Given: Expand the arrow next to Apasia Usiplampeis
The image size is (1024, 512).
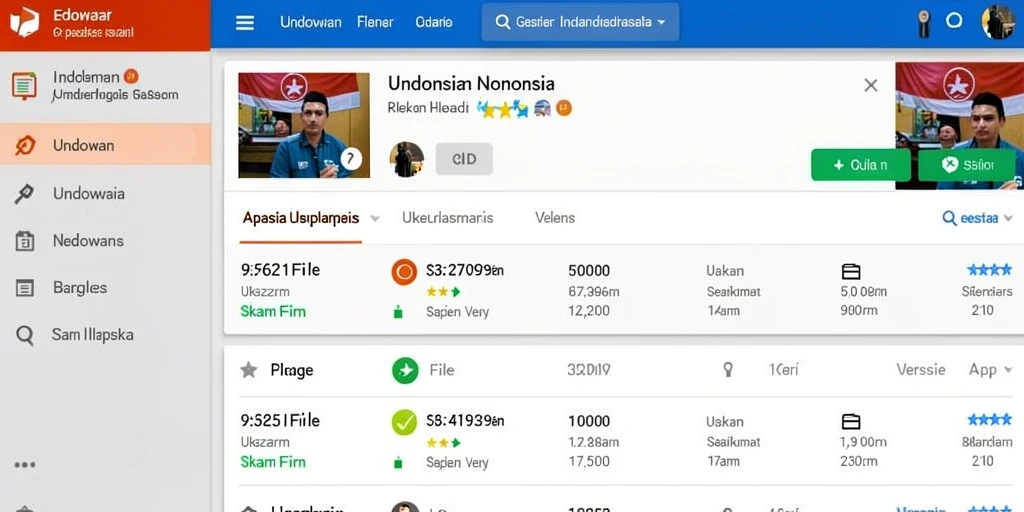Looking at the screenshot, I should tap(375, 218).
